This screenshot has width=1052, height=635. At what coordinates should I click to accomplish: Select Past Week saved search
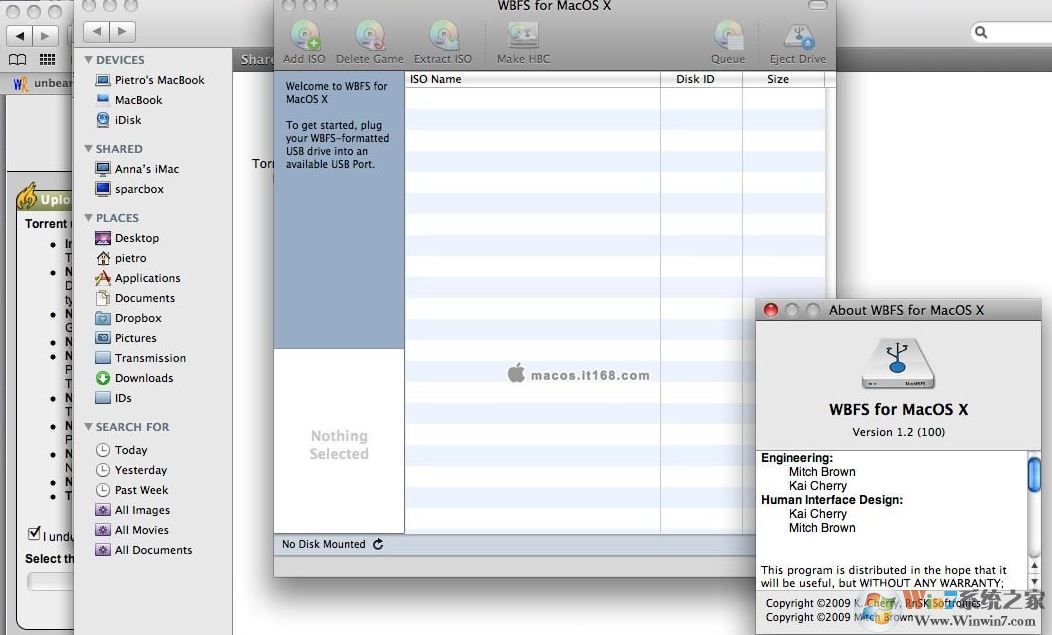click(132, 491)
